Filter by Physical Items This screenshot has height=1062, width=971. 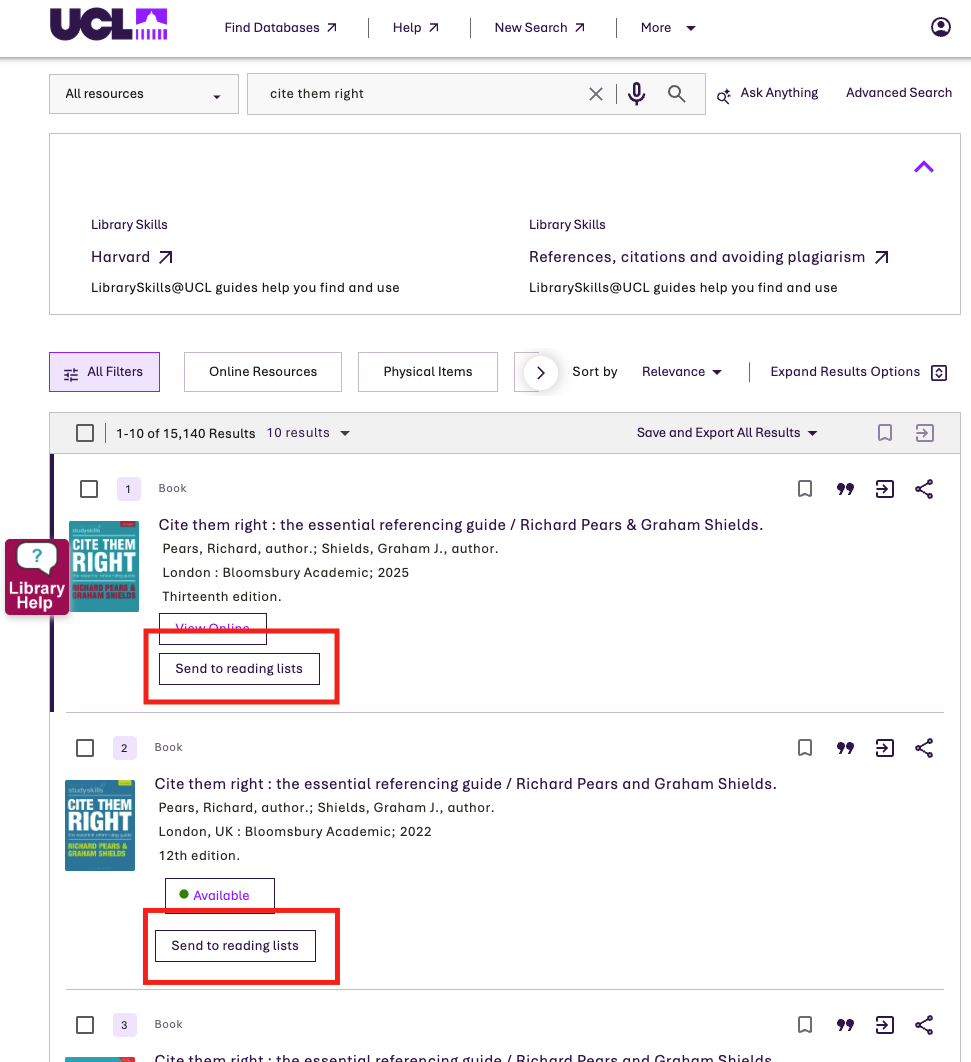(x=427, y=372)
